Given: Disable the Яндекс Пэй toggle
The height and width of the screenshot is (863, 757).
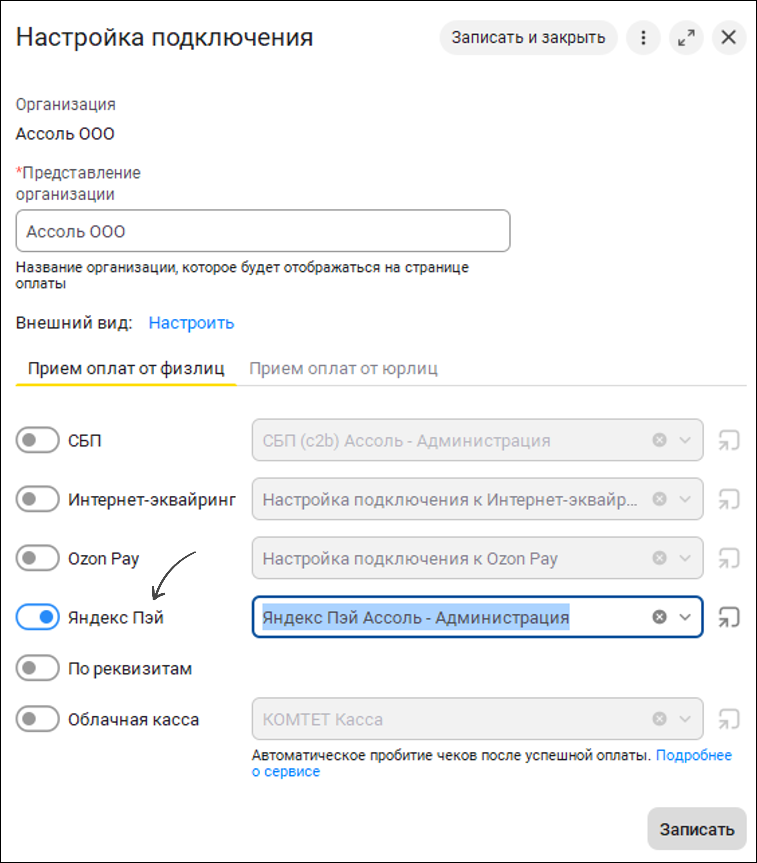Looking at the screenshot, I should [x=37, y=617].
